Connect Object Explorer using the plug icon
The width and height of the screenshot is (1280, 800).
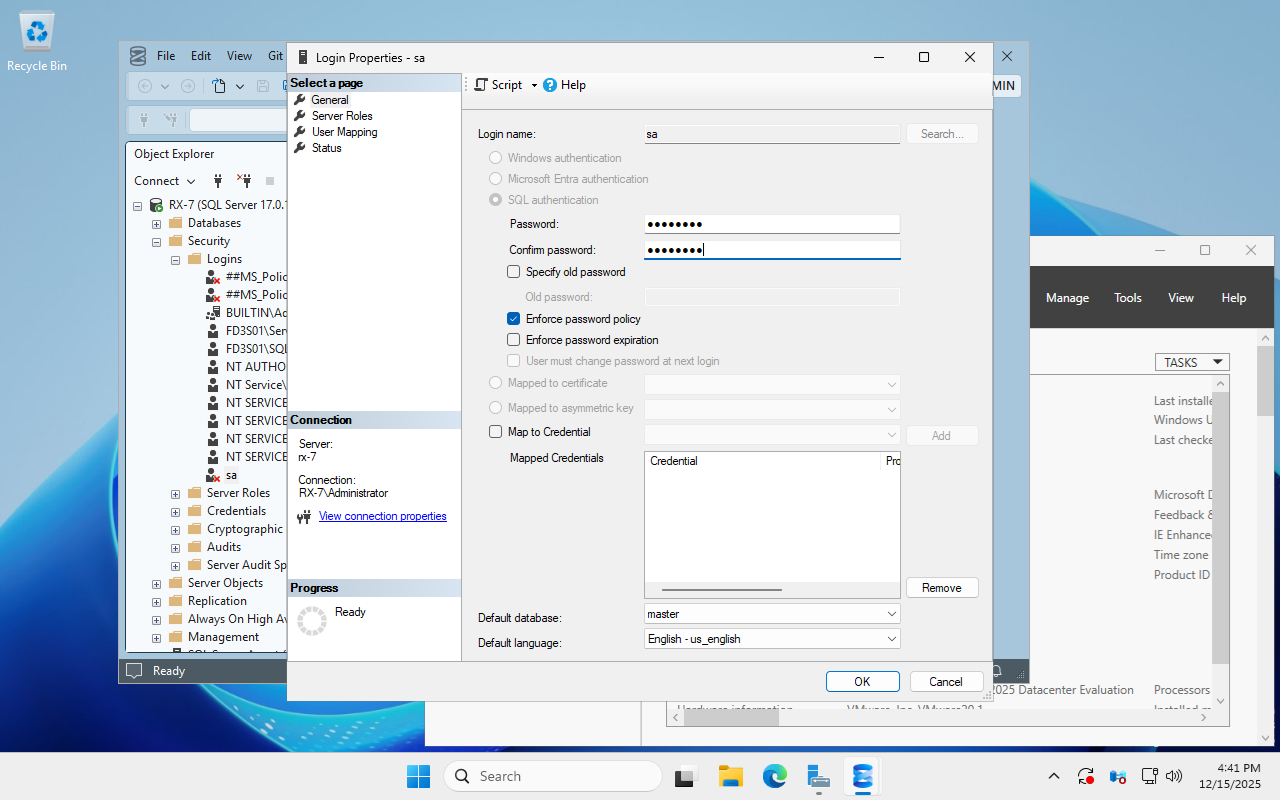point(217,181)
